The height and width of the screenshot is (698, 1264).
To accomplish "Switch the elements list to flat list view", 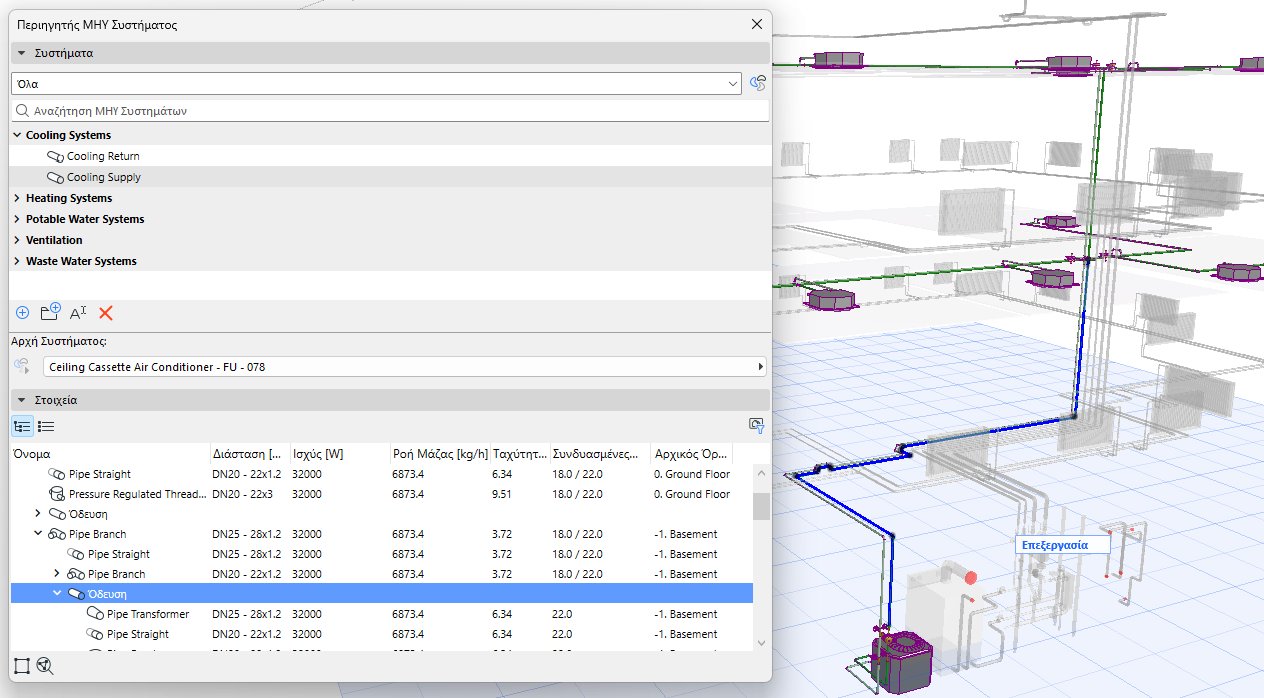I will tap(46, 426).
